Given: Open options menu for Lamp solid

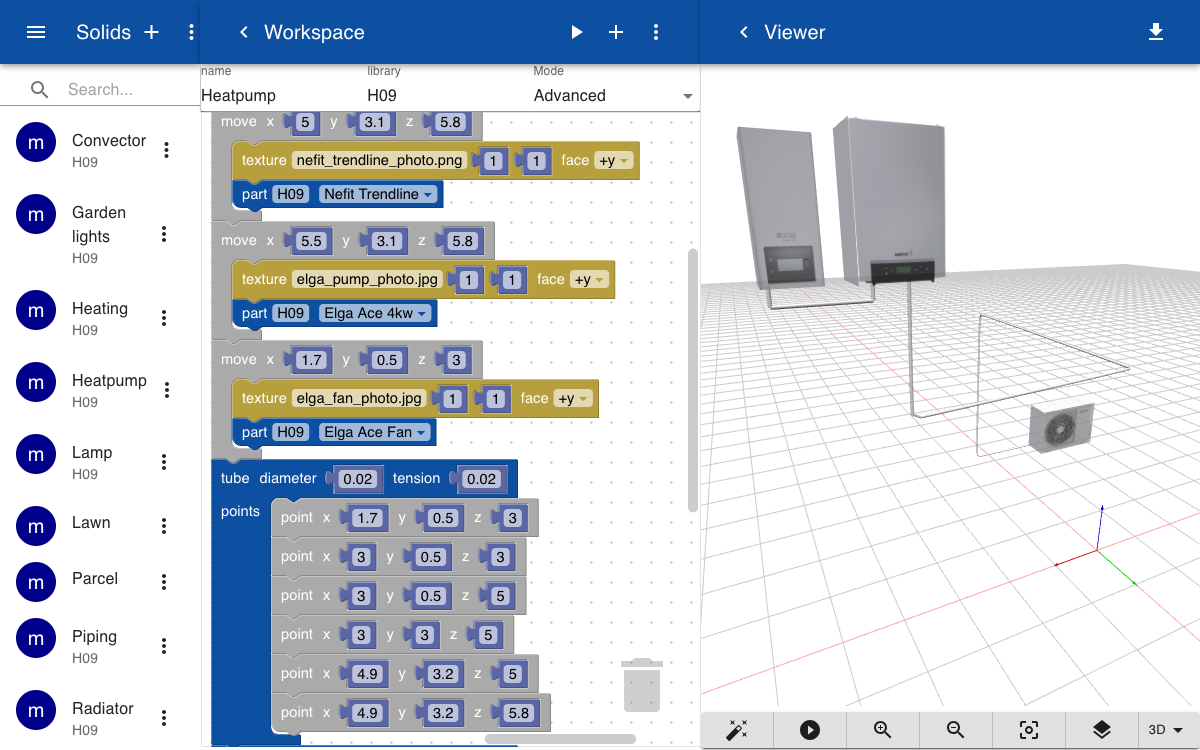Looking at the screenshot, I should (164, 462).
